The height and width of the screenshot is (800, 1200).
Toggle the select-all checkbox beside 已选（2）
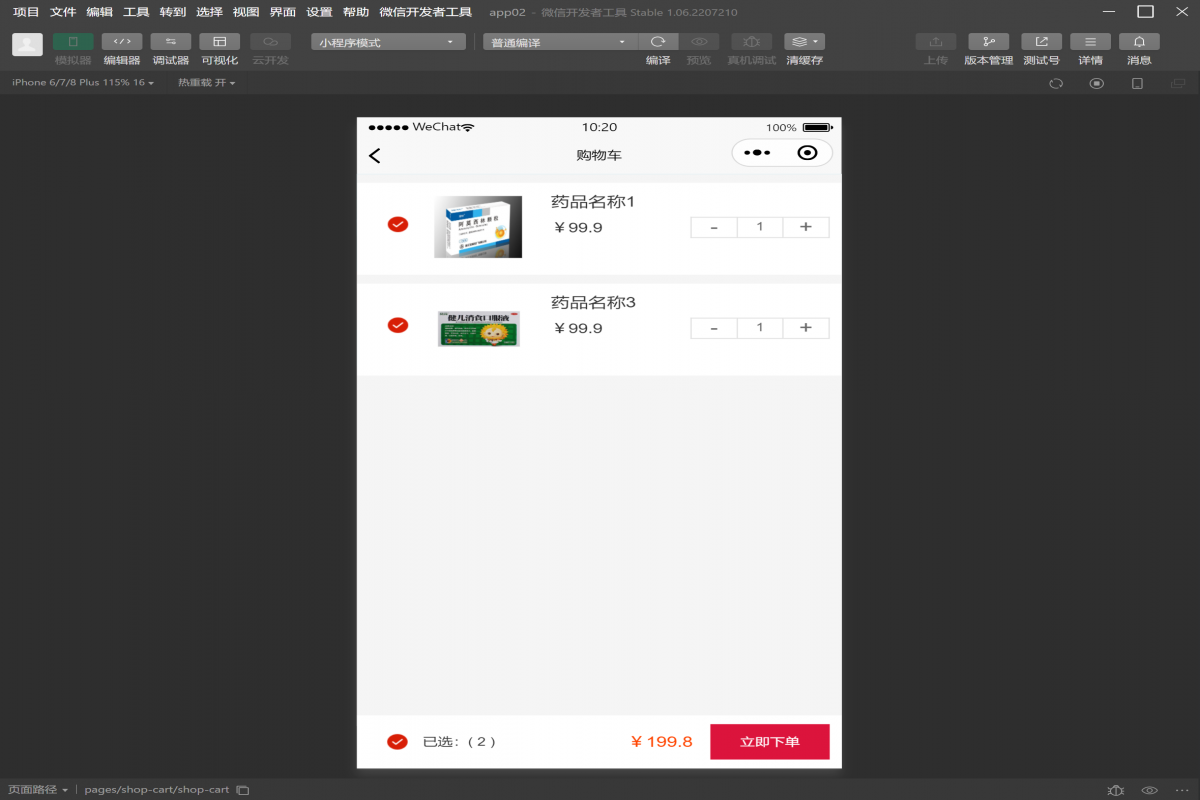click(x=397, y=741)
